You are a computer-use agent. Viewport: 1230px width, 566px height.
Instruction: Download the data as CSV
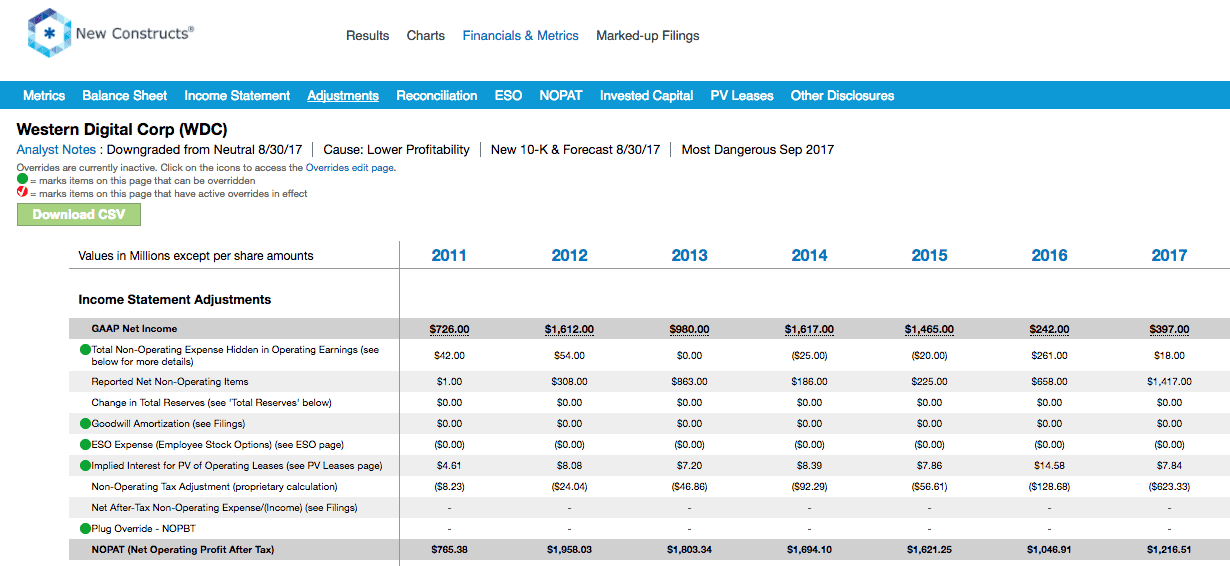click(x=79, y=215)
